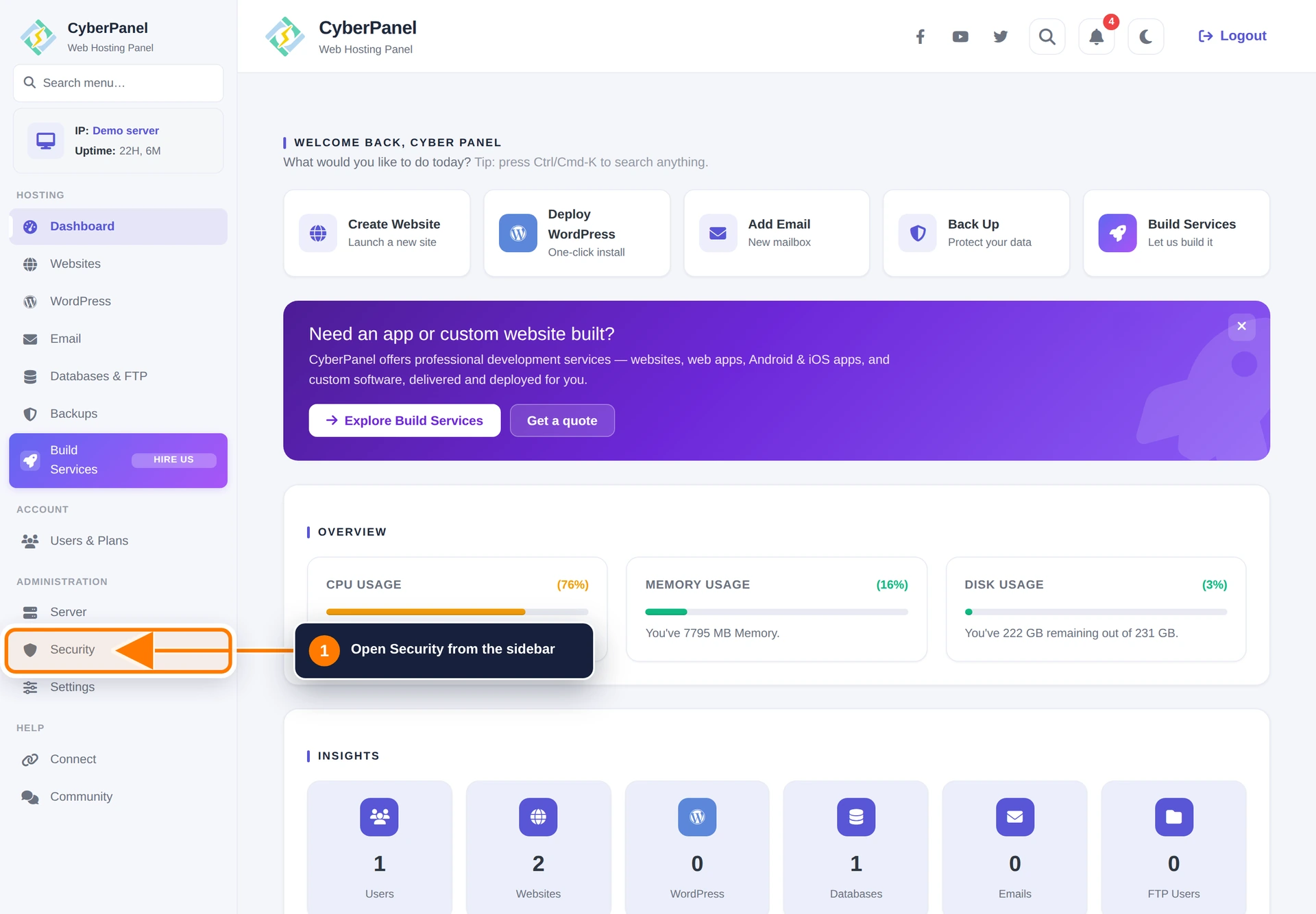The width and height of the screenshot is (1316, 914).
Task: Click the Websites insight globe icon
Action: [538, 817]
